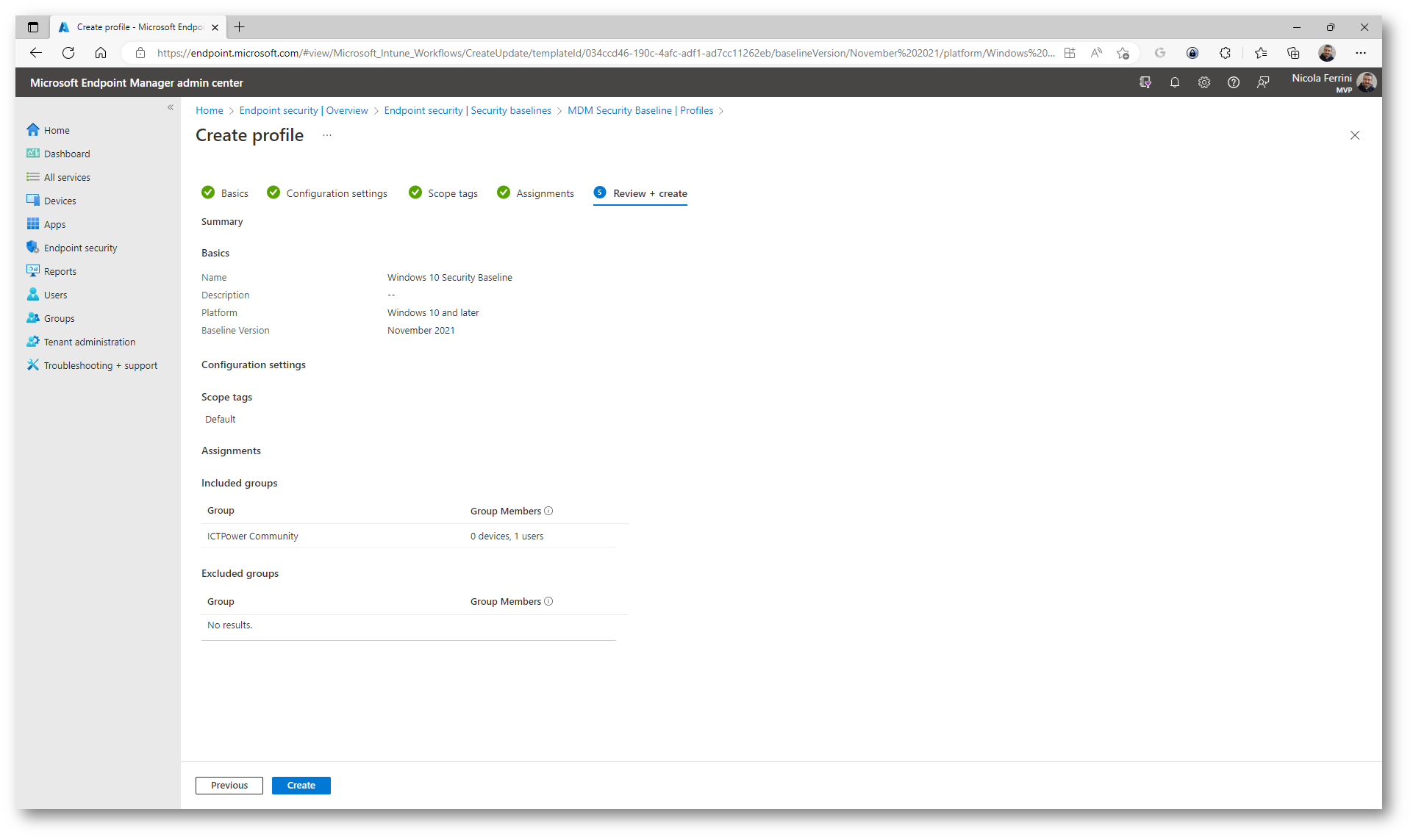Open portal settings gear
Screen dimensions: 1413x840
1204,82
